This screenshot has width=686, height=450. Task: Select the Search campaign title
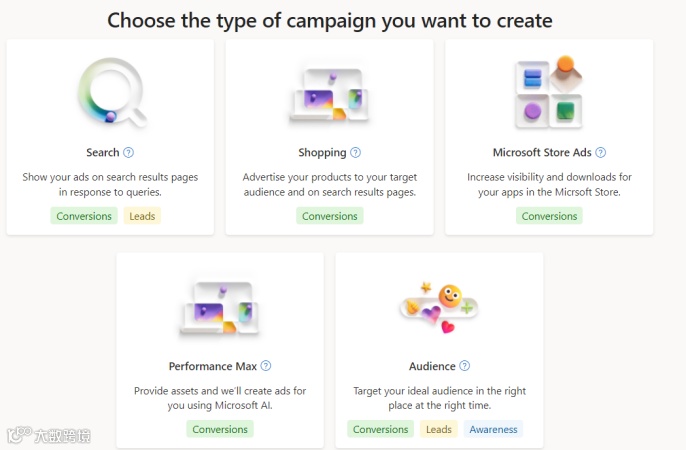tap(103, 153)
